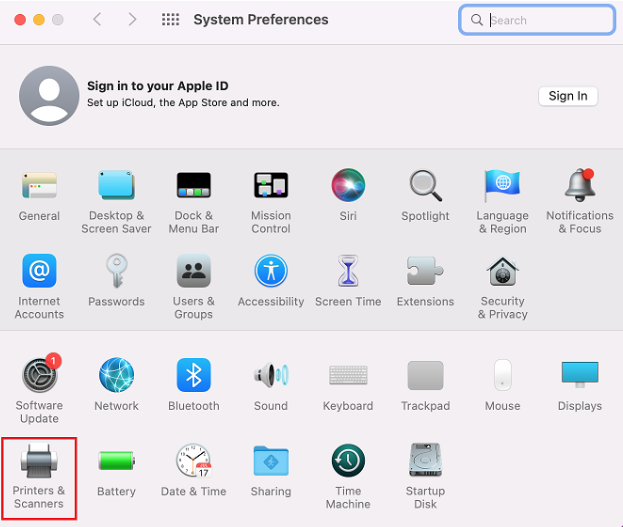Click the Search field

537,20
